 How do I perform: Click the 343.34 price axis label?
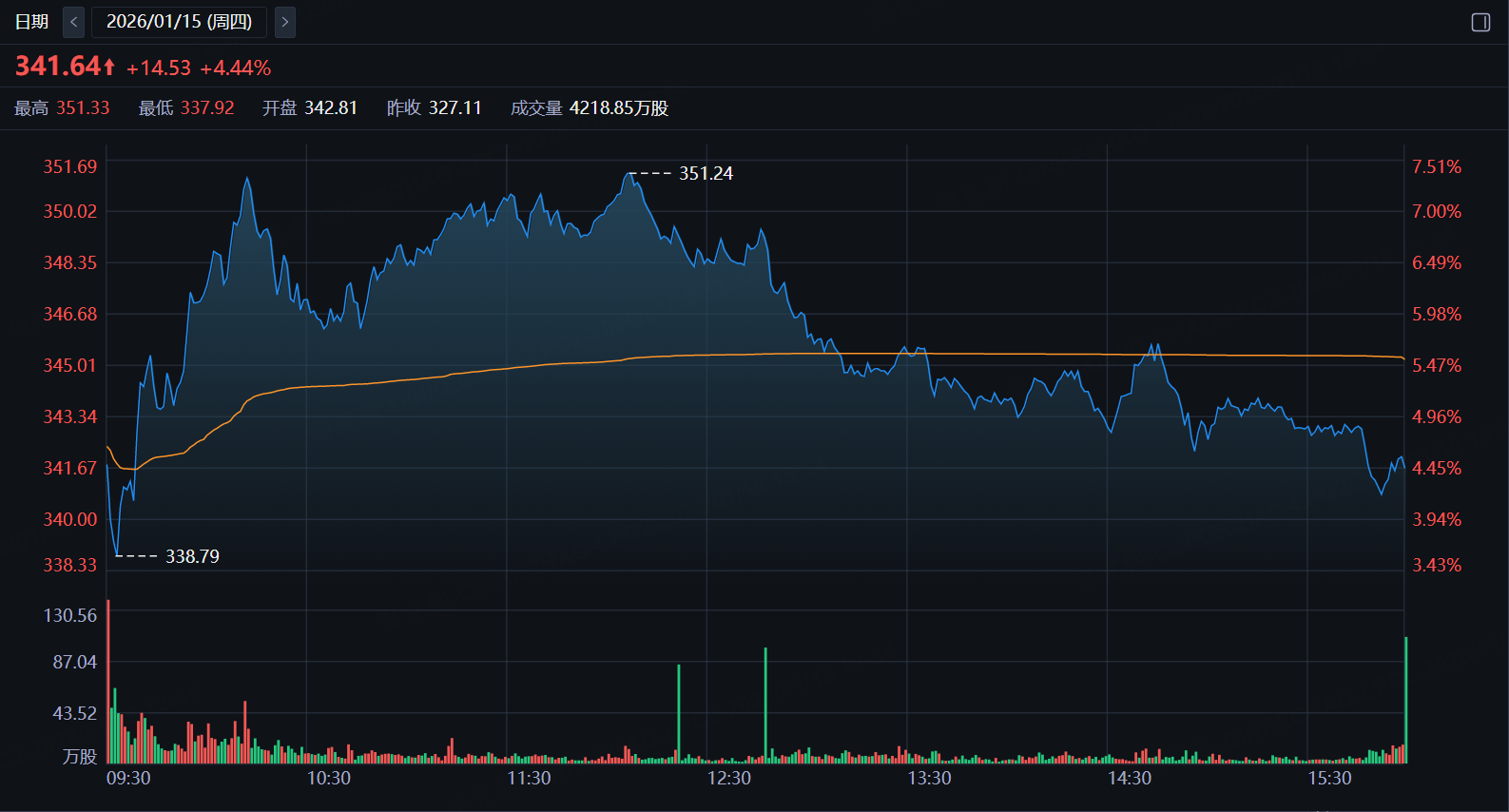(x=70, y=416)
